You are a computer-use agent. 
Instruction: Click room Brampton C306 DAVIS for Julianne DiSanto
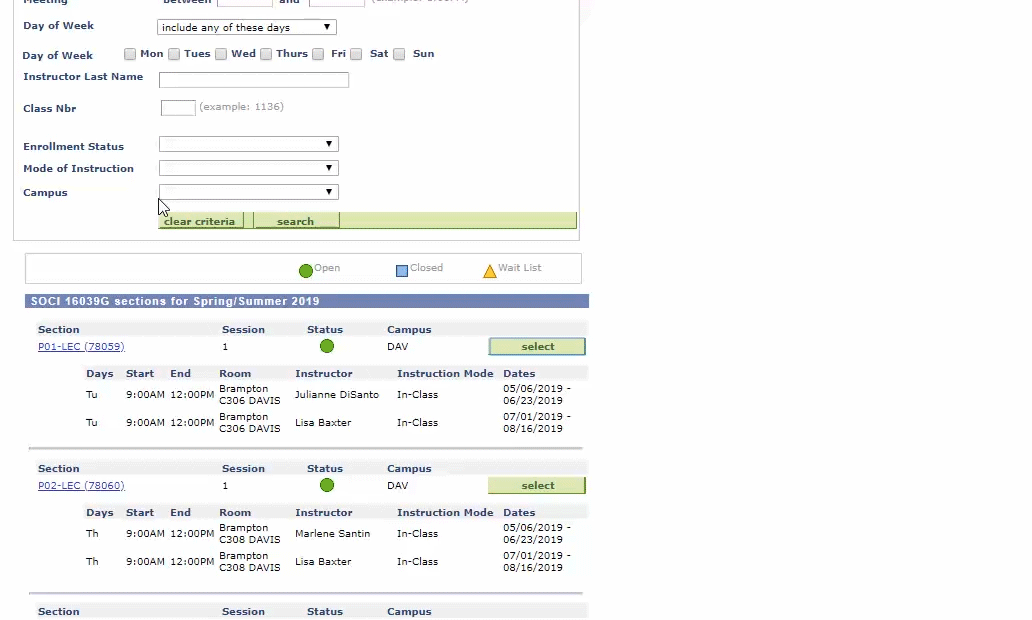249,394
